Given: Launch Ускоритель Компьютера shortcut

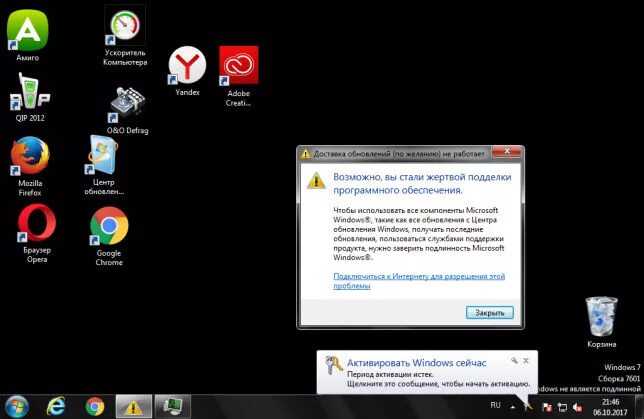Looking at the screenshot, I should click(x=125, y=36).
